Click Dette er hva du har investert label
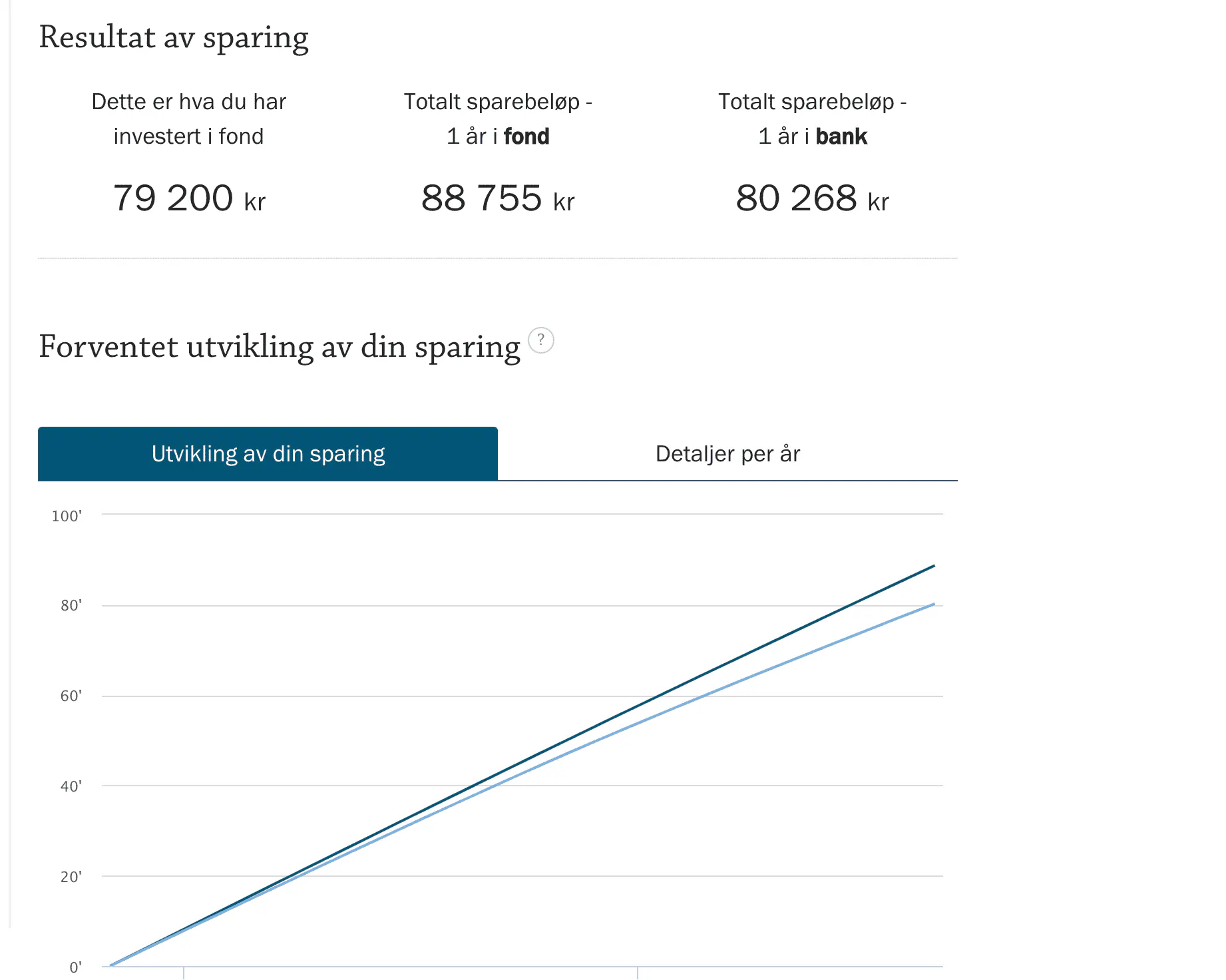Screen dimensions: 1226x980 coord(189,119)
